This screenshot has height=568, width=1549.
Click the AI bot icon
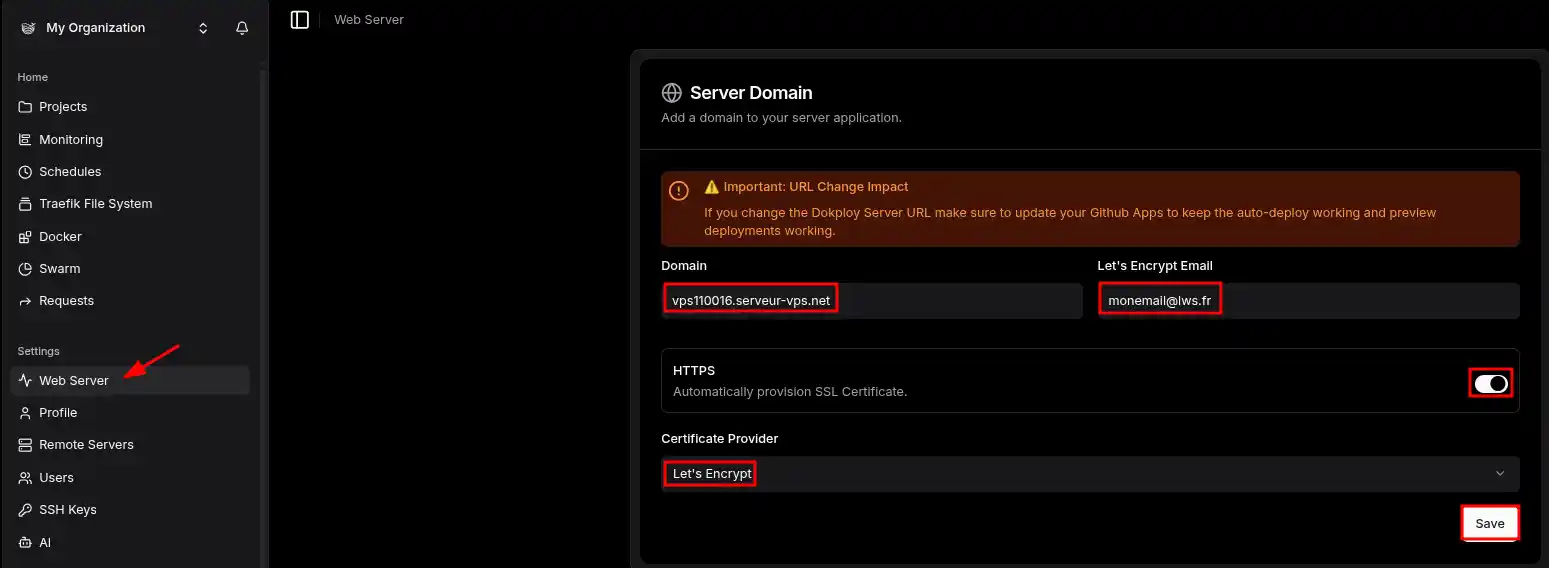coord(26,543)
